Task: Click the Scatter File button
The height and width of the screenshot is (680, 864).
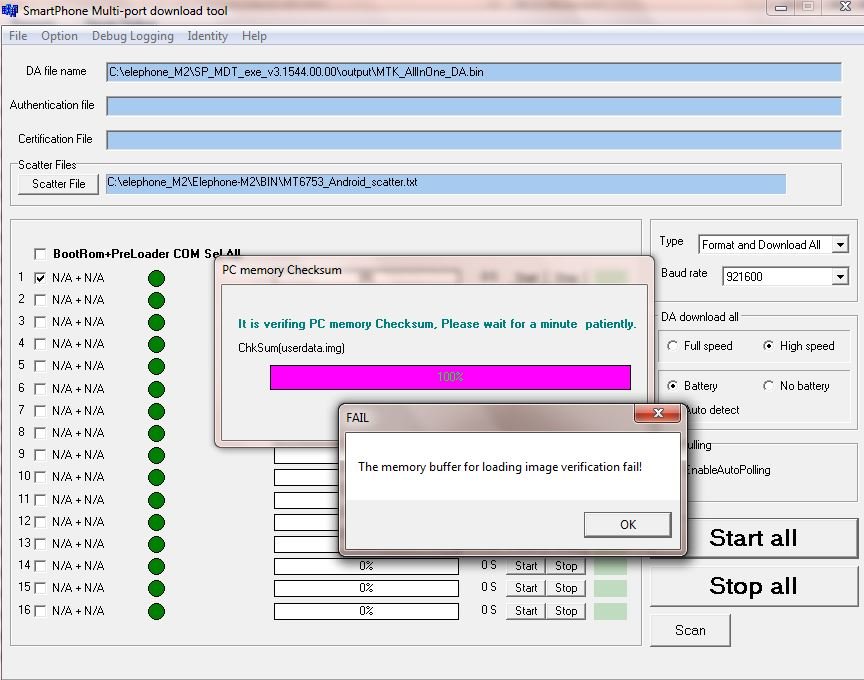Action: coord(58,184)
